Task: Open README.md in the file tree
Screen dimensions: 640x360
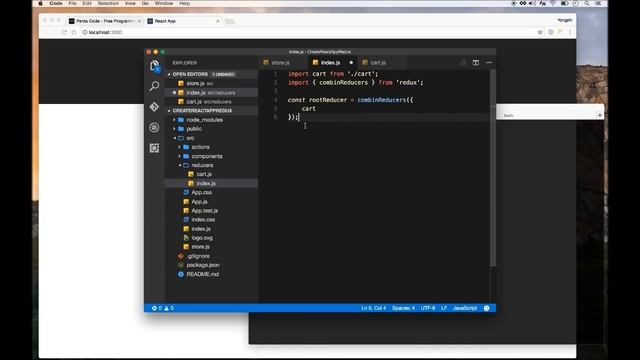Action: (211, 274)
